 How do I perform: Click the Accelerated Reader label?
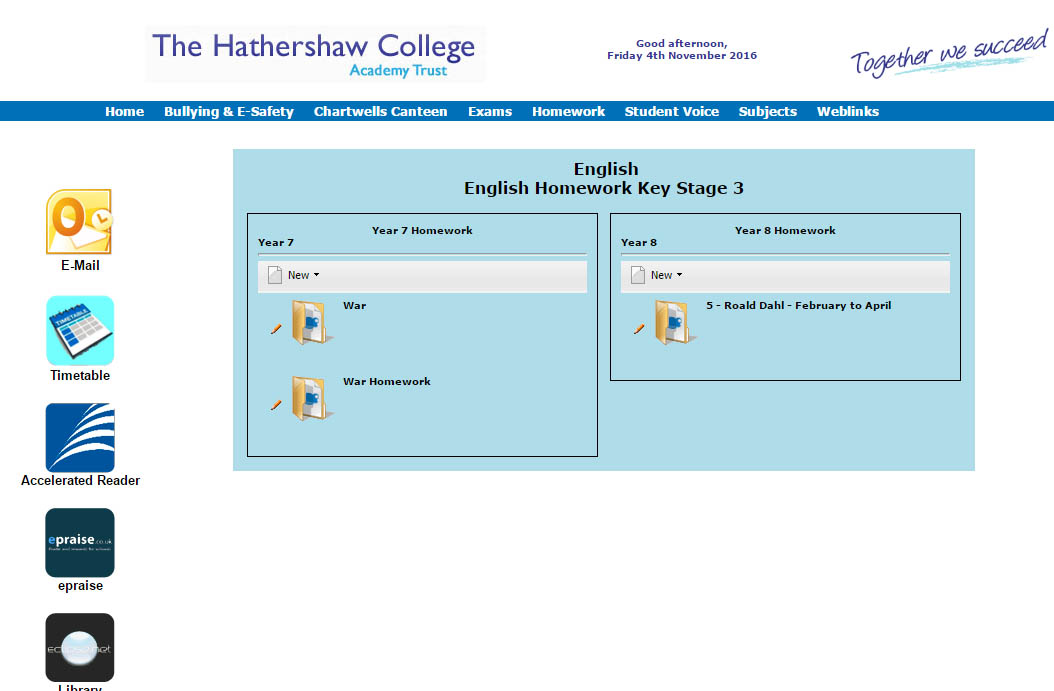80,481
